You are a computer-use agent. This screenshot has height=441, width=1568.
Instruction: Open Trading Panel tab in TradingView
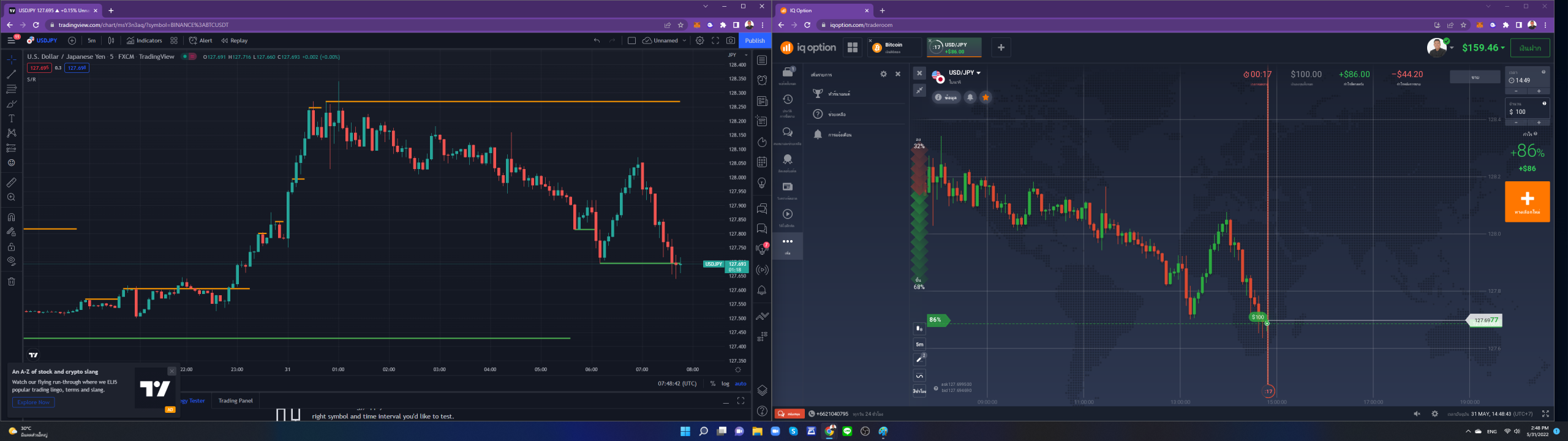(x=235, y=401)
